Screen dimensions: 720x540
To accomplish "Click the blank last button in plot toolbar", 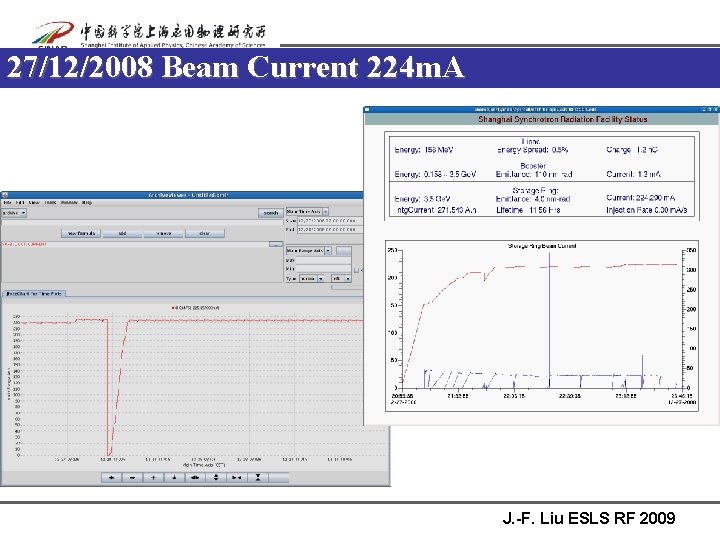I will tap(279, 478).
